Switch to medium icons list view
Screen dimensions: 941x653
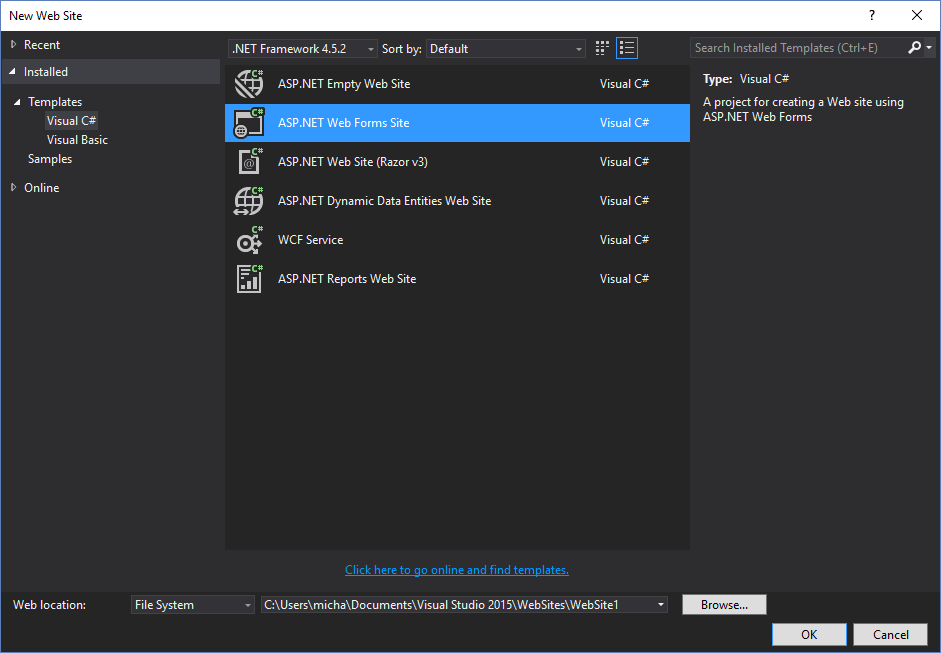click(627, 48)
